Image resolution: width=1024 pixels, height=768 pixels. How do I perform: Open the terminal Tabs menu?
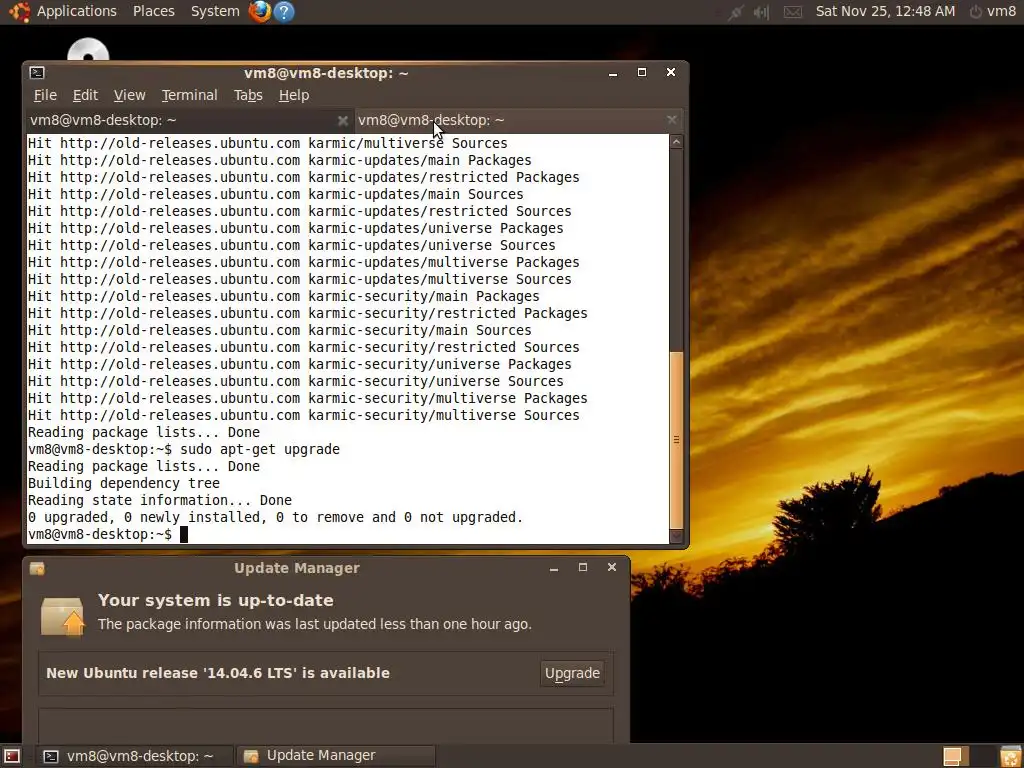coord(248,95)
